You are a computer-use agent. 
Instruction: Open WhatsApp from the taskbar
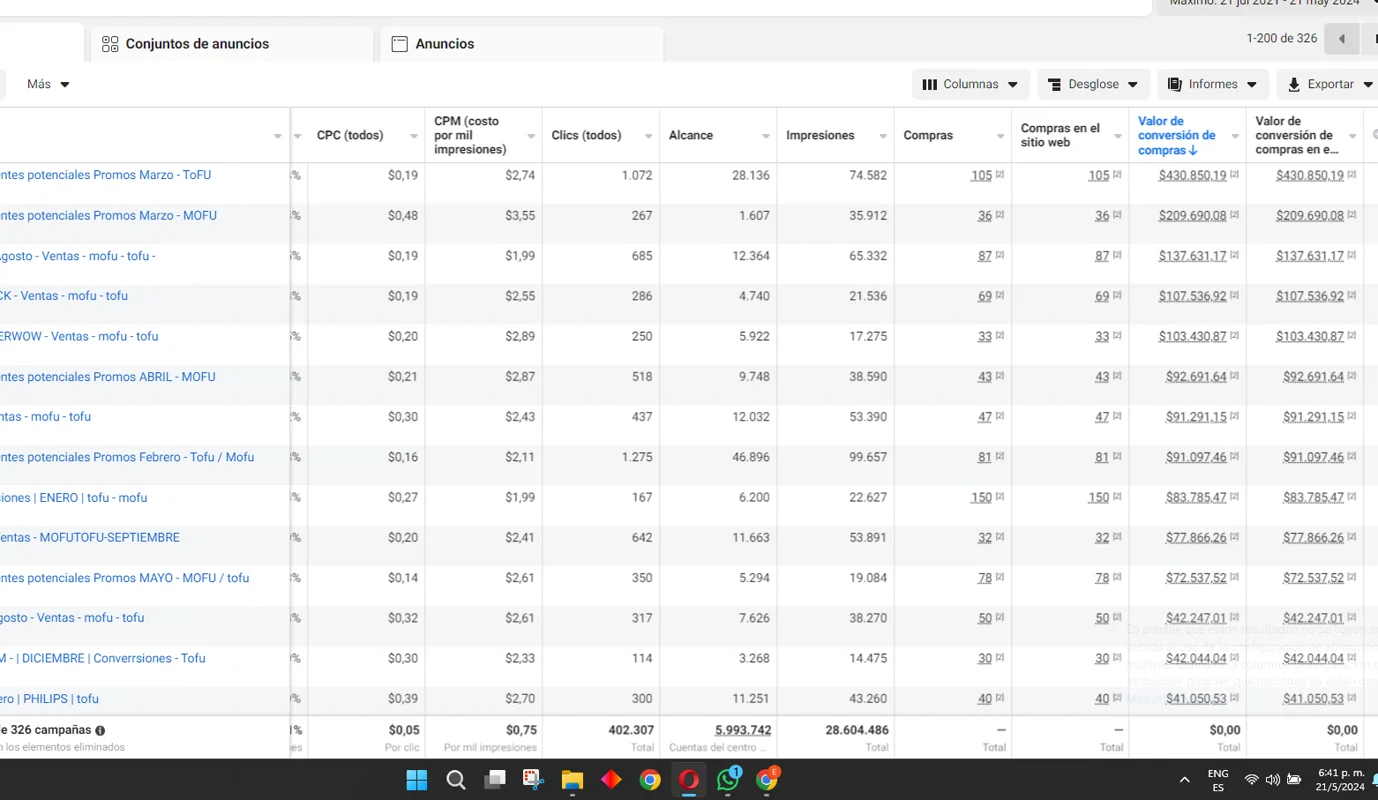pos(728,780)
